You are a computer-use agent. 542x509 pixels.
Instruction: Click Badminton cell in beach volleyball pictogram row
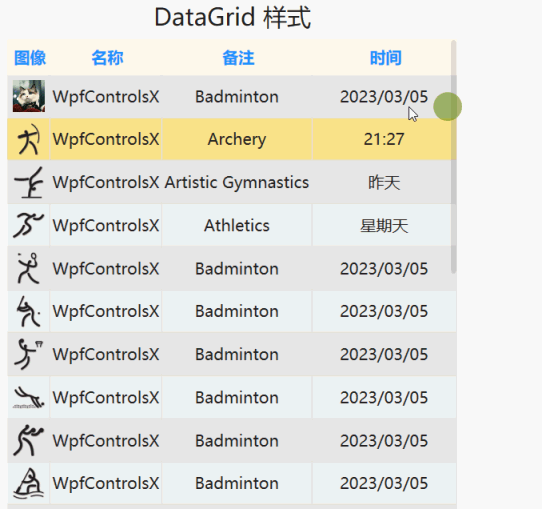point(237,397)
